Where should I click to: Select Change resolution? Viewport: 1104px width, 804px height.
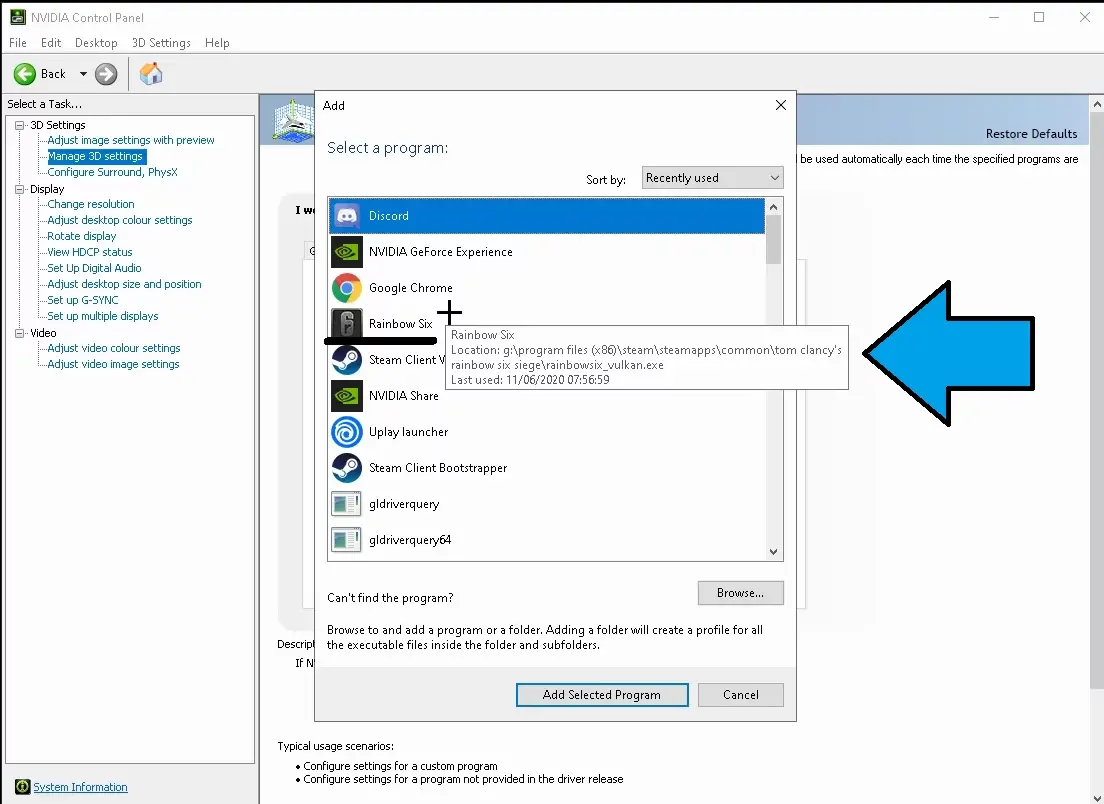(91, 204)
